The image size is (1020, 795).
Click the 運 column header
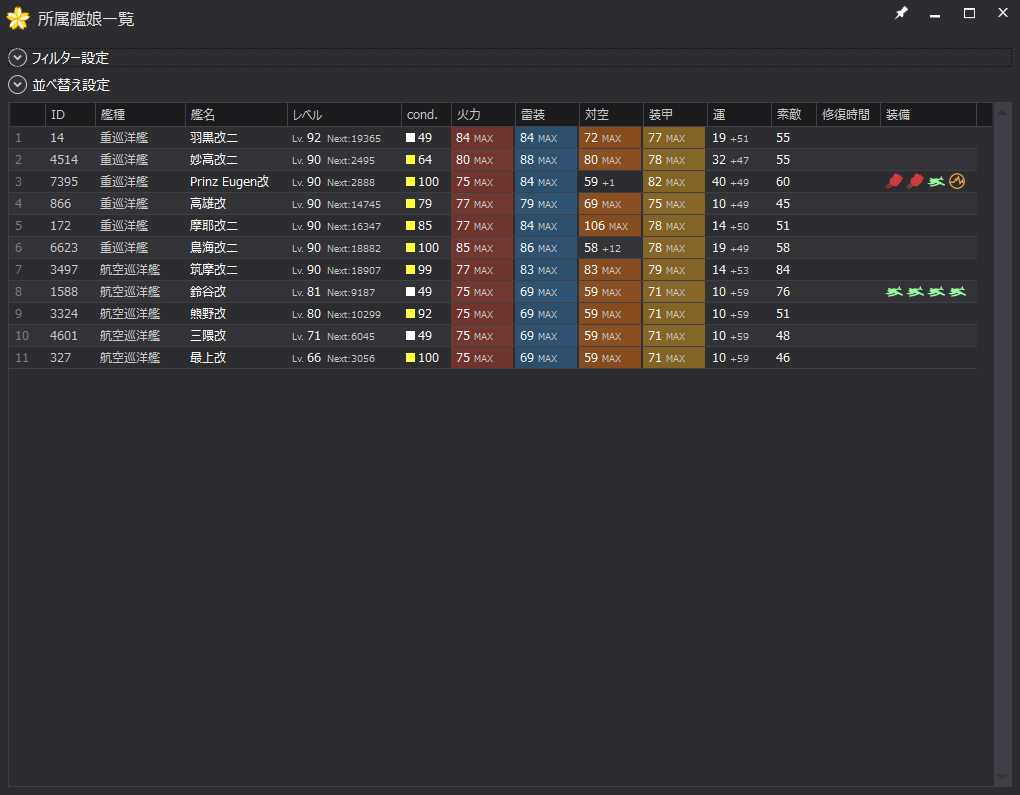click(x=740, y=115)
